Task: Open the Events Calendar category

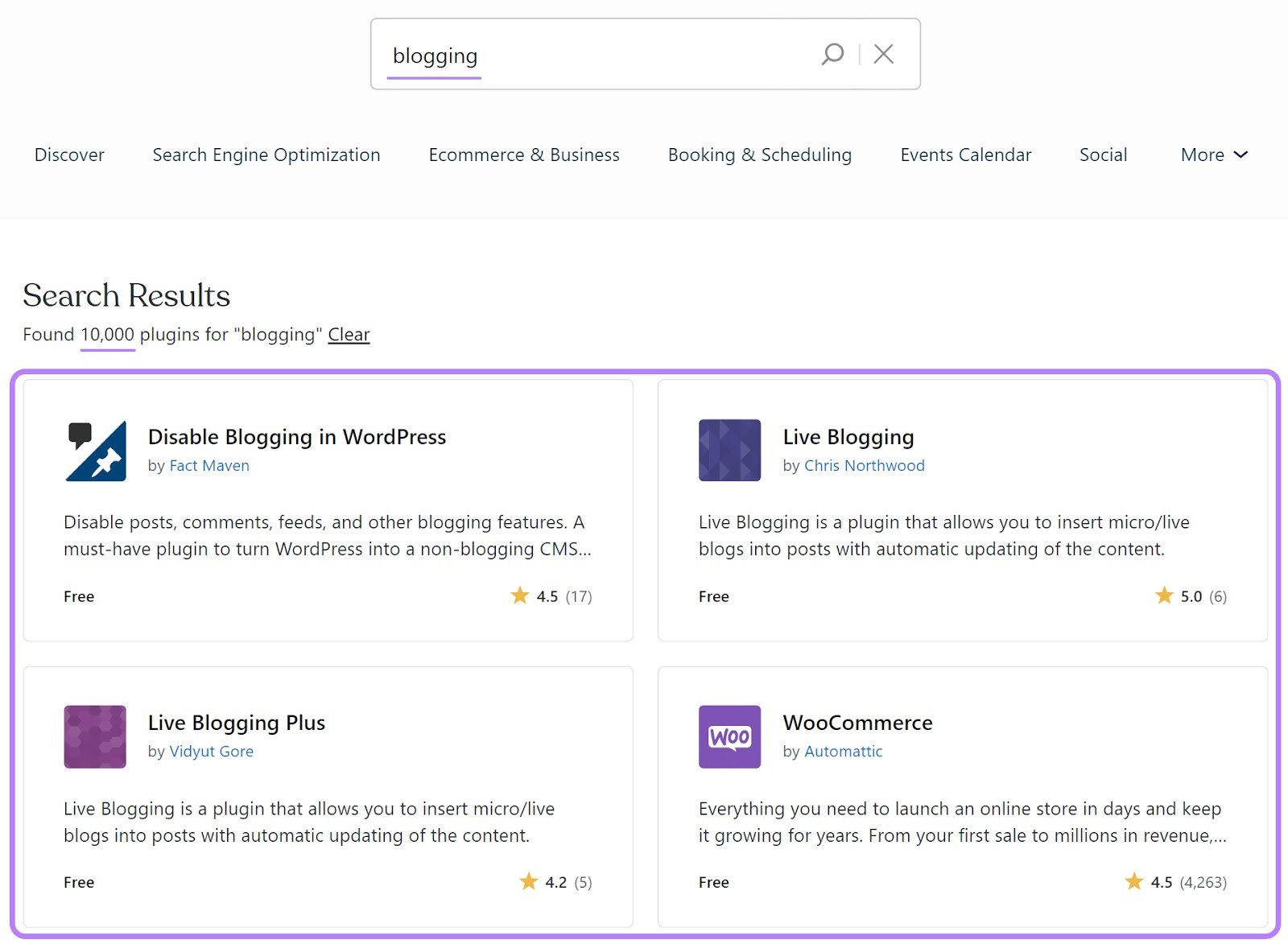Action: click(965, 155)
